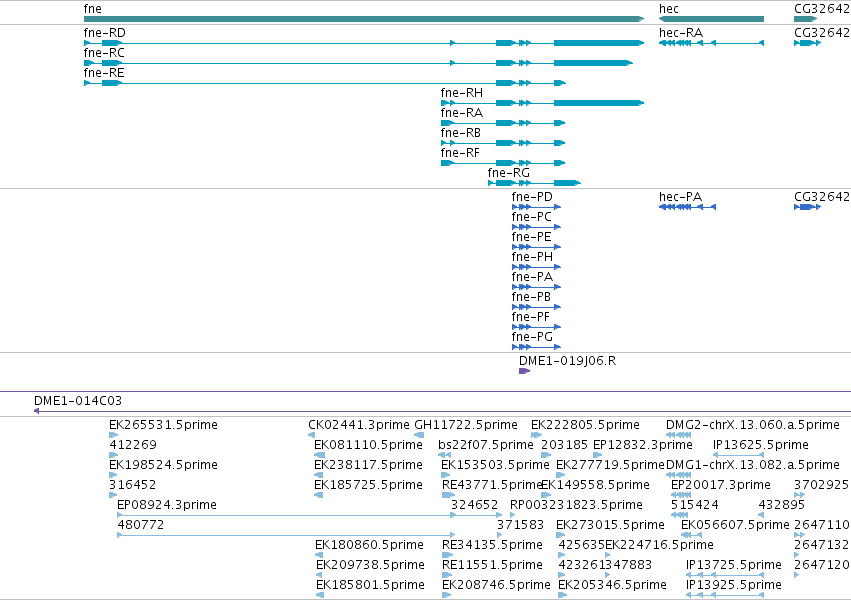
Task: Click RE43771.5prime EST label
Action: click(x=493, y=485)
